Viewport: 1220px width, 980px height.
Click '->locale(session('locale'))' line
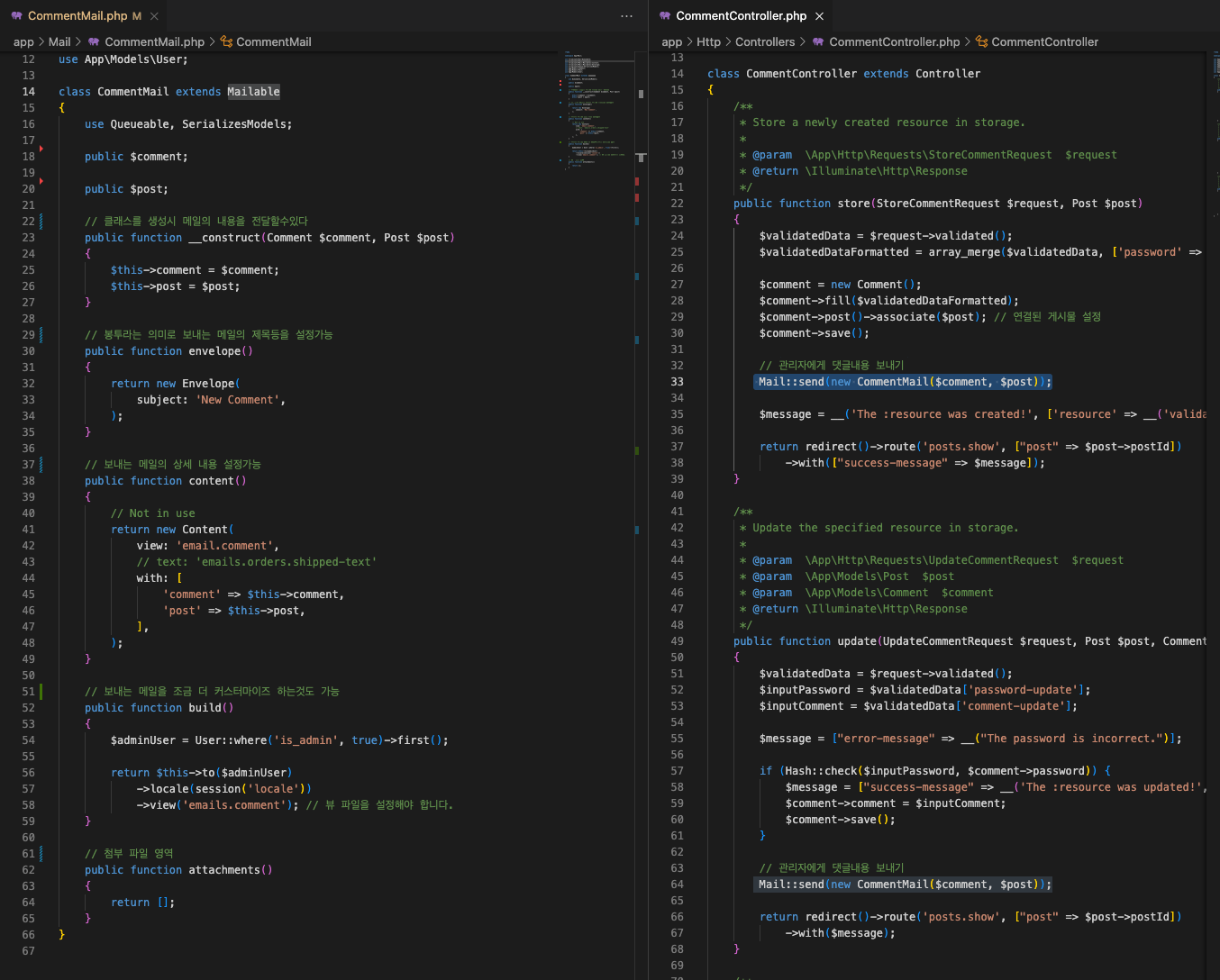(224, 789)
